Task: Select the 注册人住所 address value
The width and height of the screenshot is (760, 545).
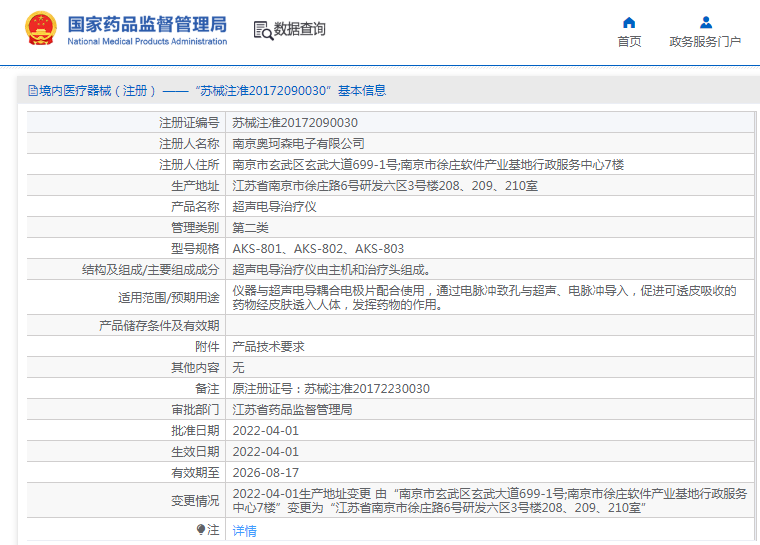Action: (428, 165)
